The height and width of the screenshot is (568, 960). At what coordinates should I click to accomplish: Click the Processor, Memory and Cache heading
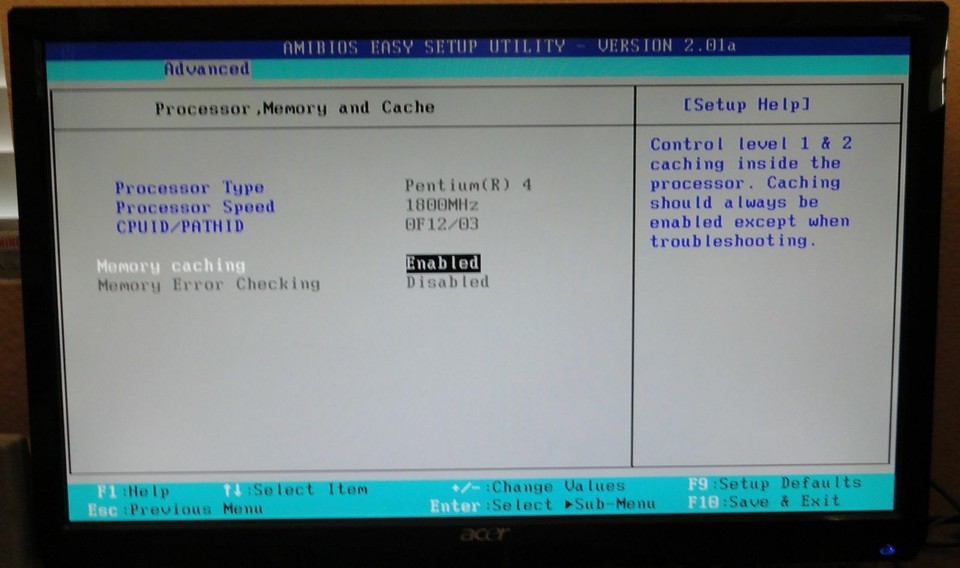point(294,107)
